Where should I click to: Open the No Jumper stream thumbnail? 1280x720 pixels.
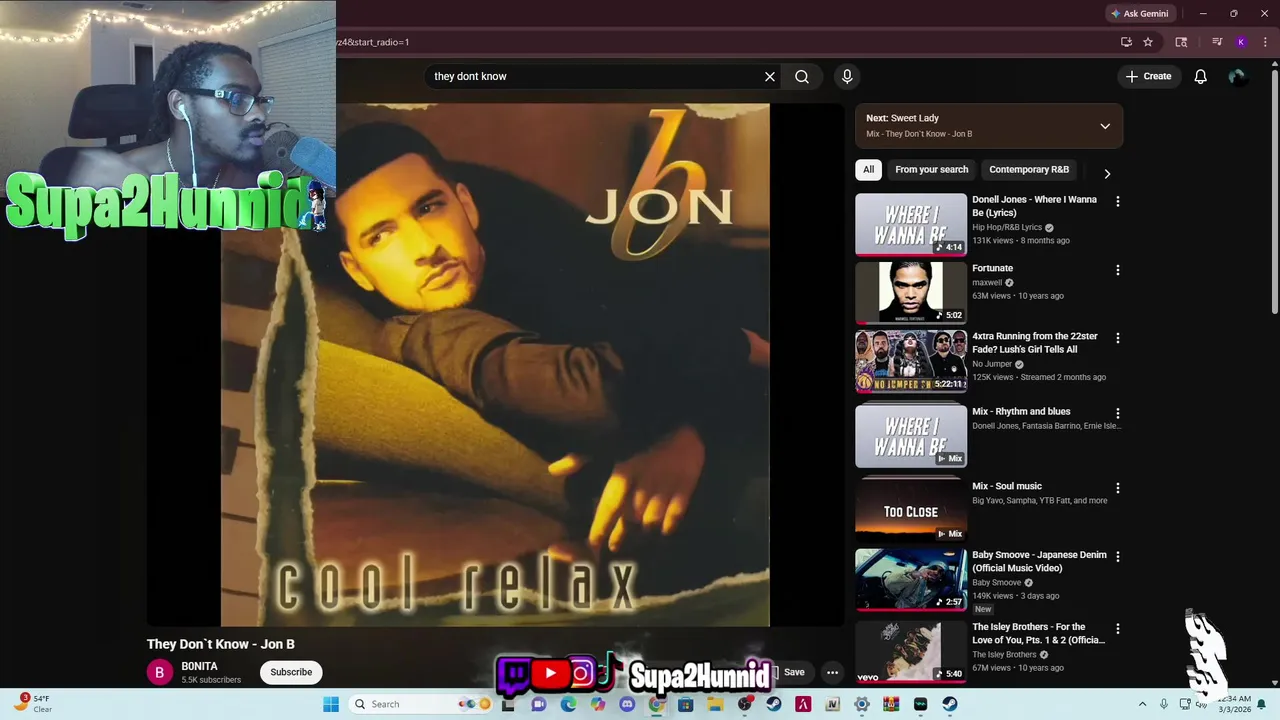[x=911, y=361]
